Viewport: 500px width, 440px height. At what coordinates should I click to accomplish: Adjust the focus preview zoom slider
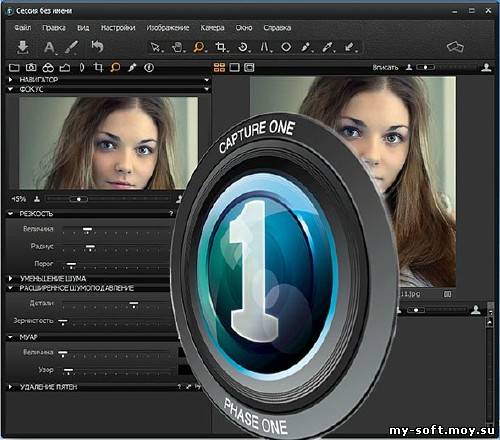[x=79, y=199]
